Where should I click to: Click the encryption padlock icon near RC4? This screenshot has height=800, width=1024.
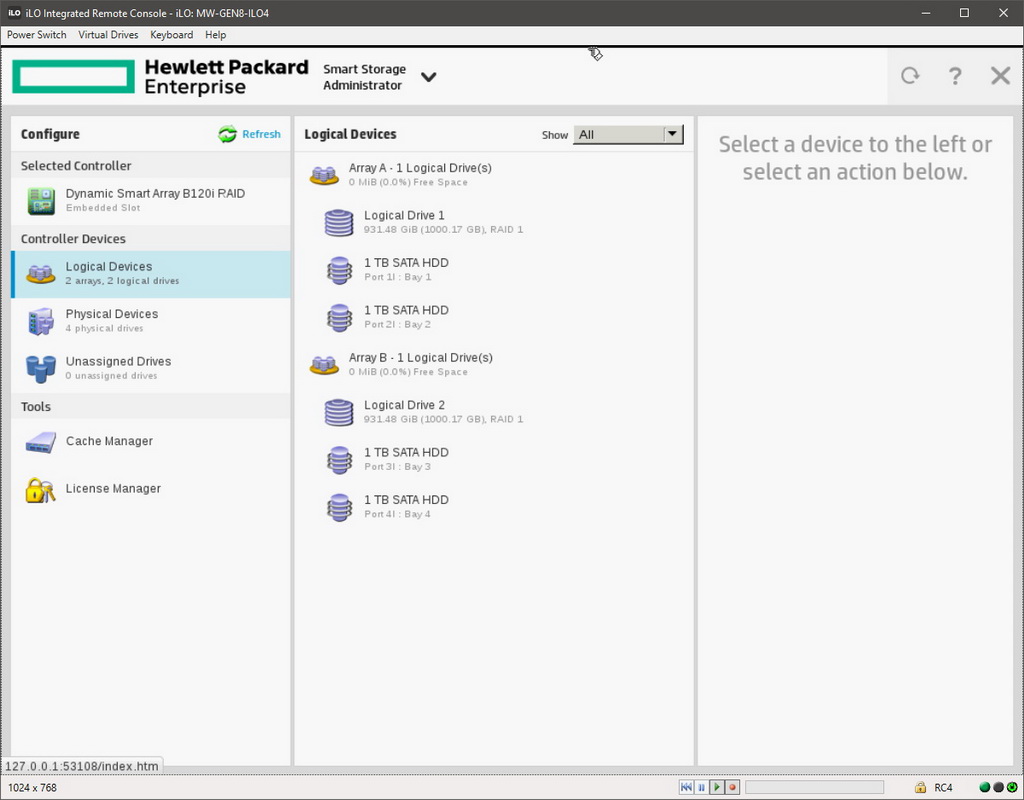coord(920,787)
